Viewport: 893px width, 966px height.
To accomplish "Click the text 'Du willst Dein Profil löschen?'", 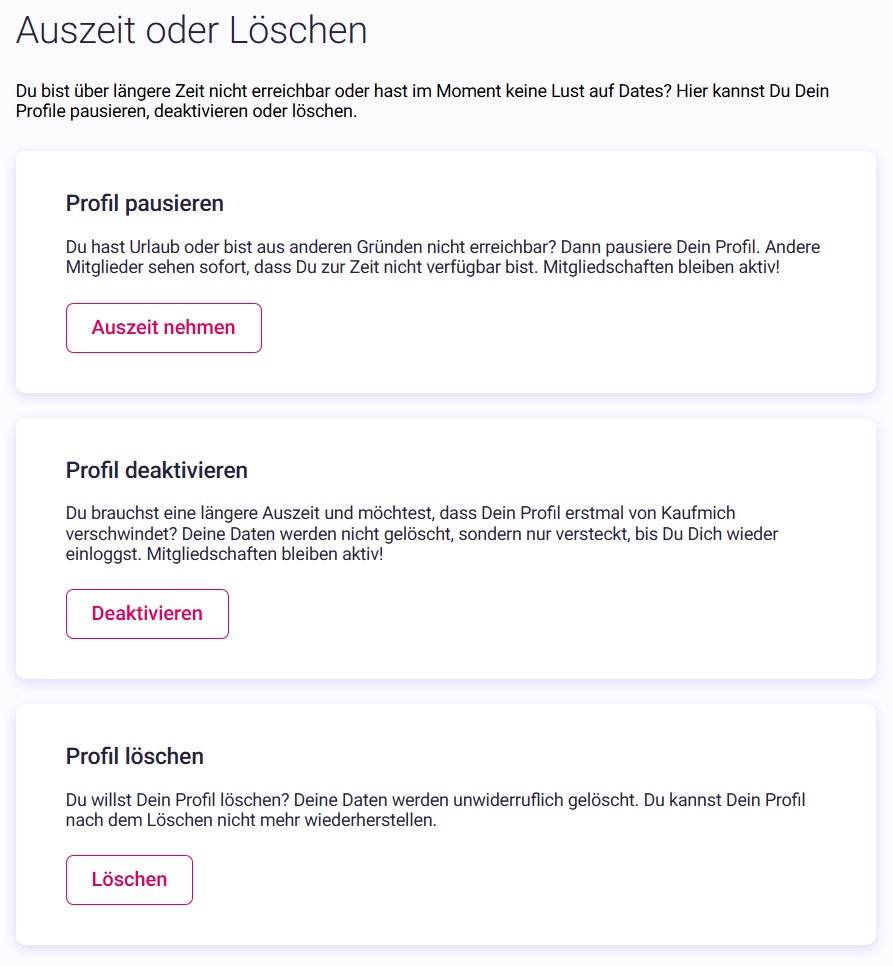I will click(x=177, y=800).
